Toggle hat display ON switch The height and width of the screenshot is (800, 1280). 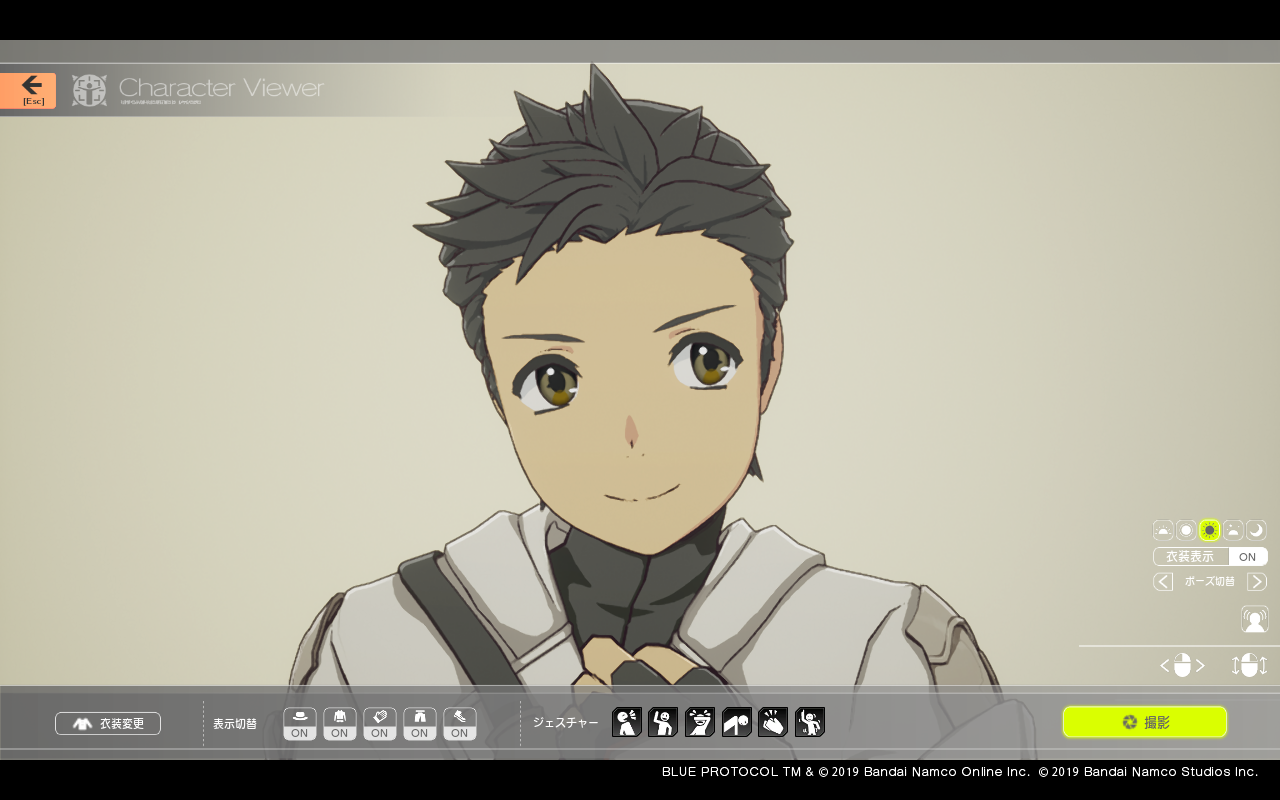[x=300, y=724]
